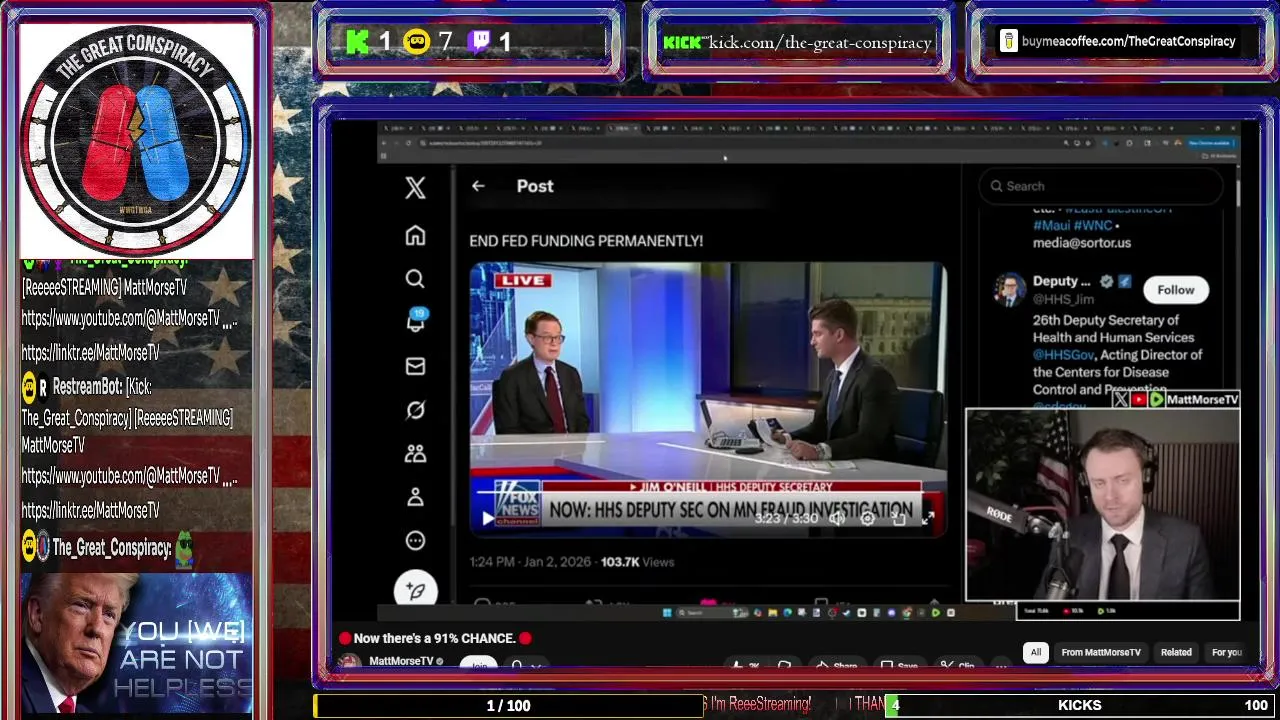Click the Fox News video thumbnail
The width and height of the screenshot is (1280, 720).
708,400
